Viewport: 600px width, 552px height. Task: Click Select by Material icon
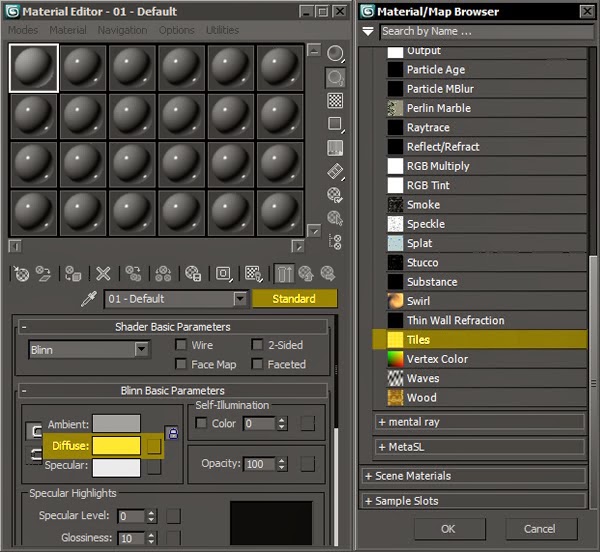pyautogui.click(x=335, y=218)
